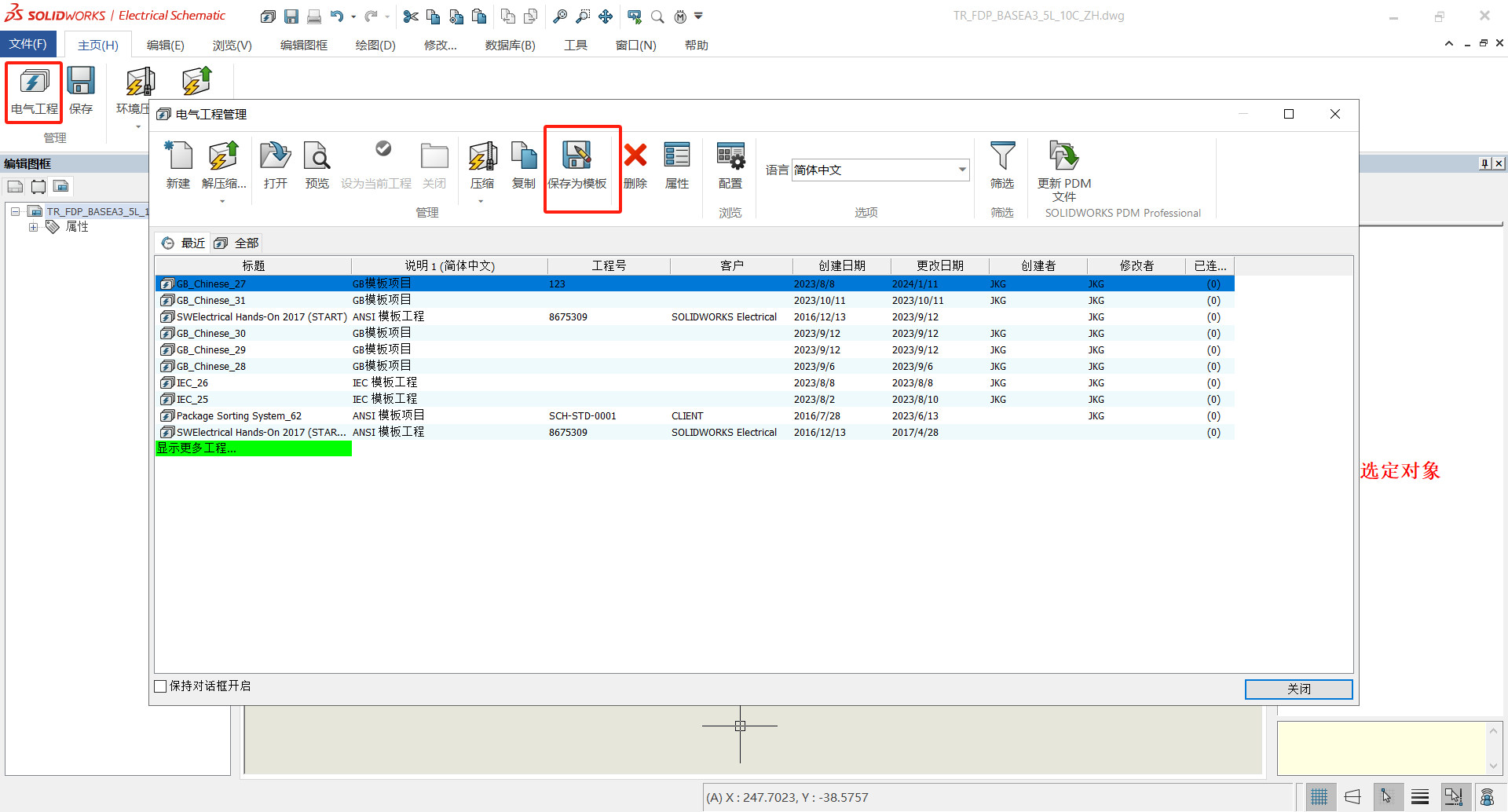
Task: Select the GB_Chinese_31 project row
Action: [x=695, y=300]
